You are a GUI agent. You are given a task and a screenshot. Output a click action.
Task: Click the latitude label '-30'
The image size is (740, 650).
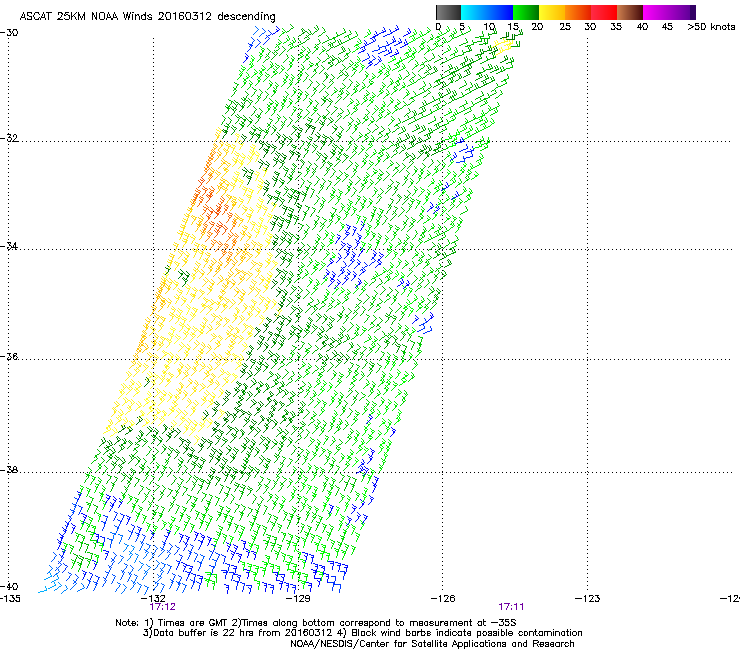(9, 33)
